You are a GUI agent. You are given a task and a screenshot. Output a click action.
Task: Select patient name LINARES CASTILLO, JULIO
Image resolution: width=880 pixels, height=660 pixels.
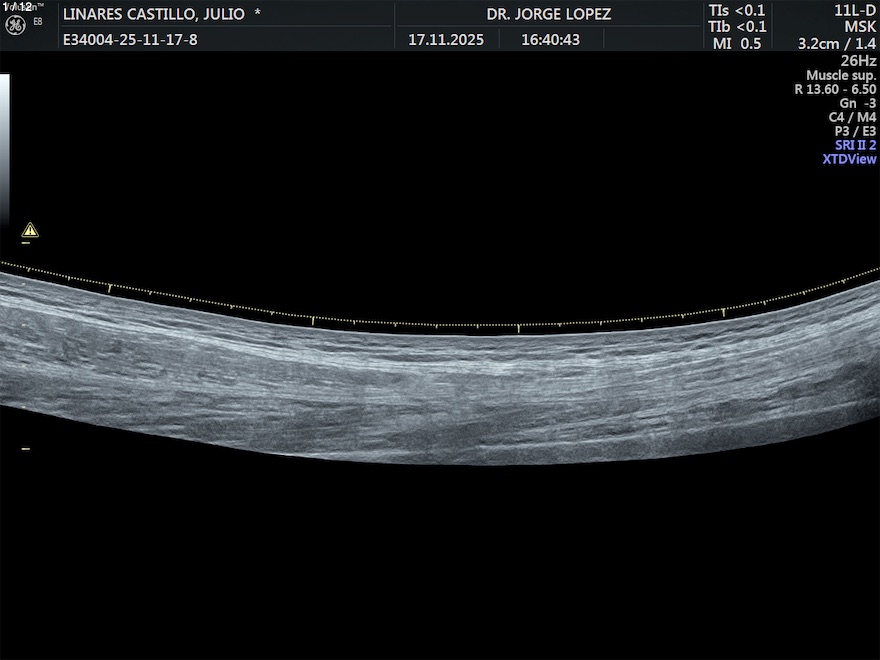tap(154, 14)
